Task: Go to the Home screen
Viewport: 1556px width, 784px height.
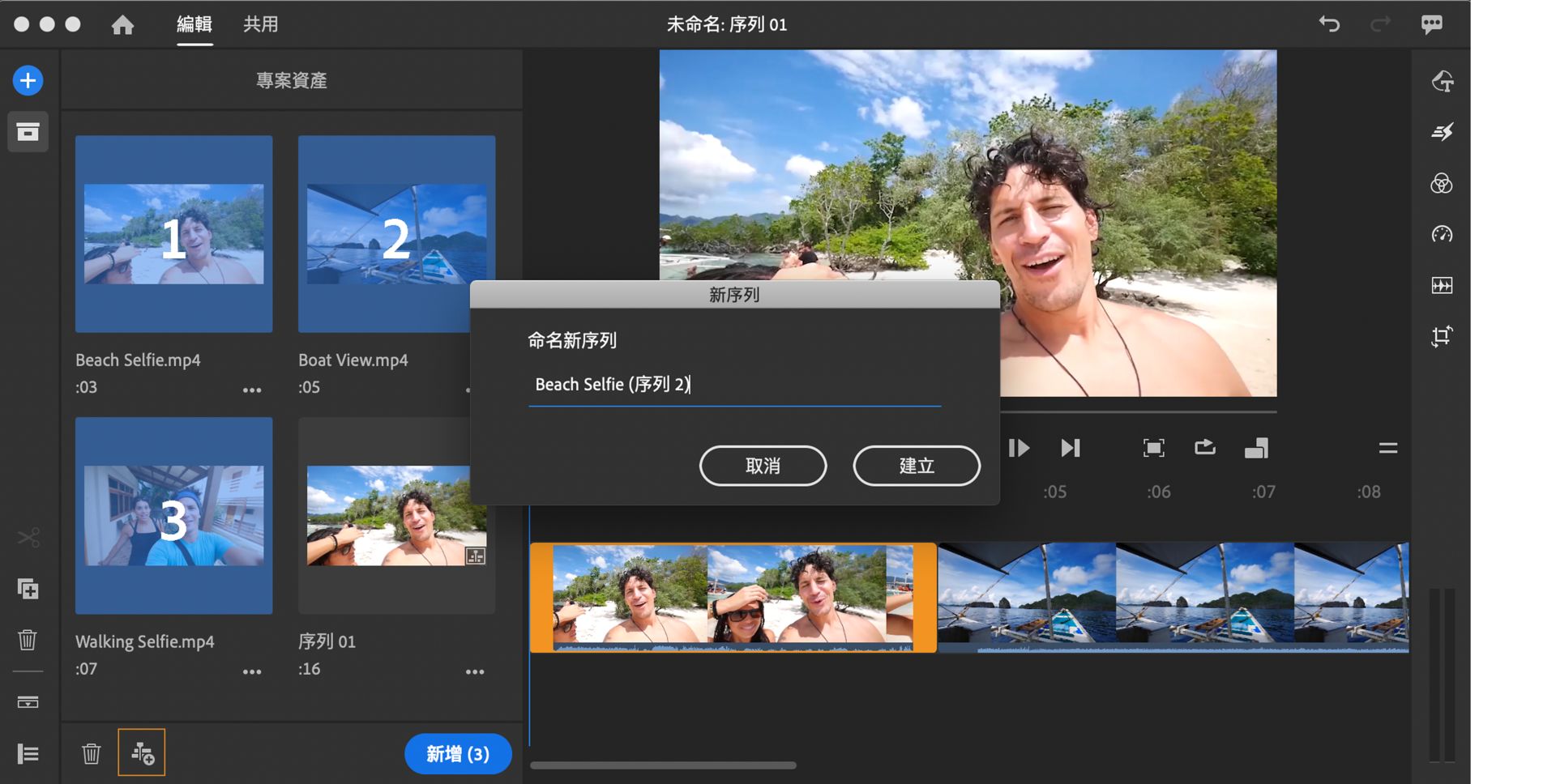Action: (122, 25)
